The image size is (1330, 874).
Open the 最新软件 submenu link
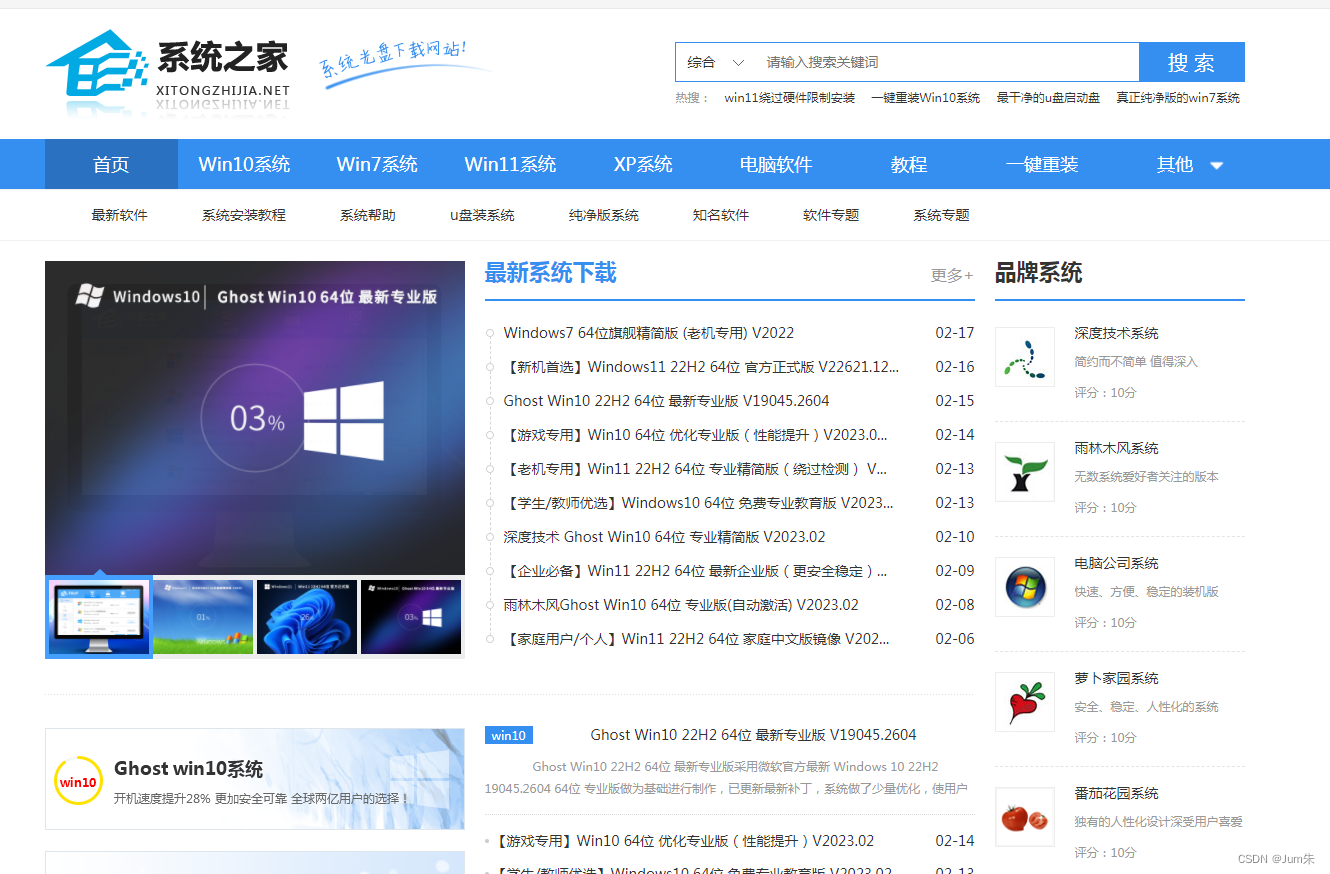point(120,215)
